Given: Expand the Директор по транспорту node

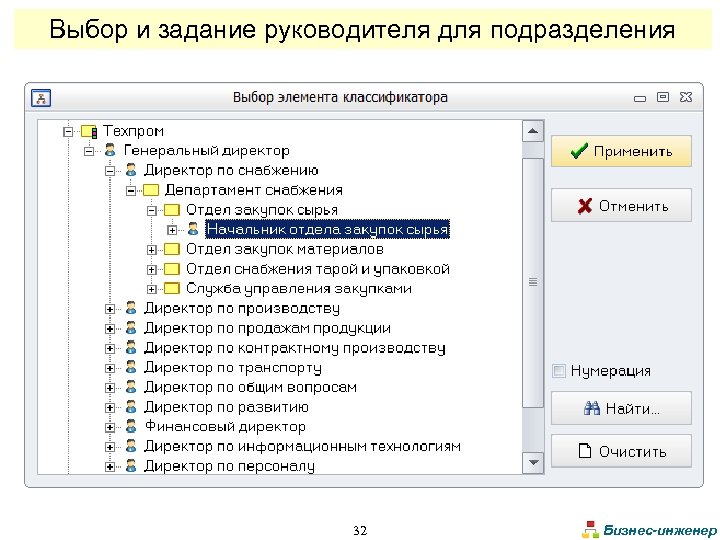Looking at the screenshot, I should (110, 368).
